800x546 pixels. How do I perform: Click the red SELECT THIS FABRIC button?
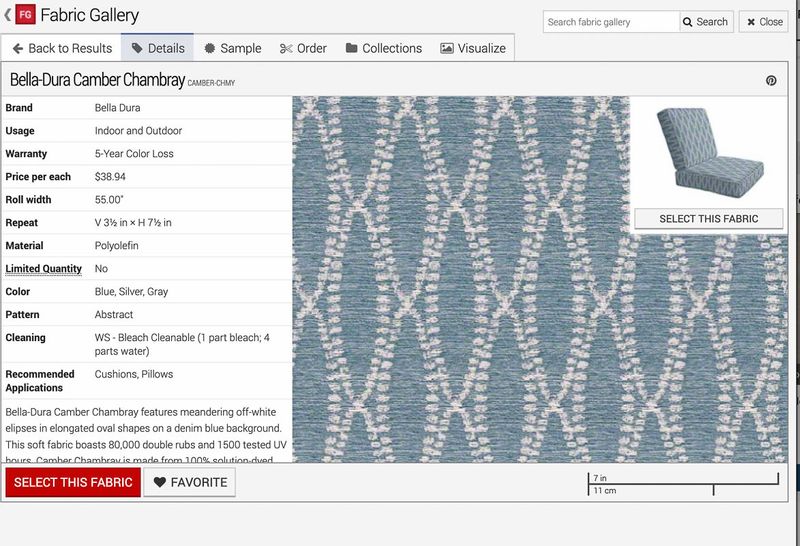[73, 482]
